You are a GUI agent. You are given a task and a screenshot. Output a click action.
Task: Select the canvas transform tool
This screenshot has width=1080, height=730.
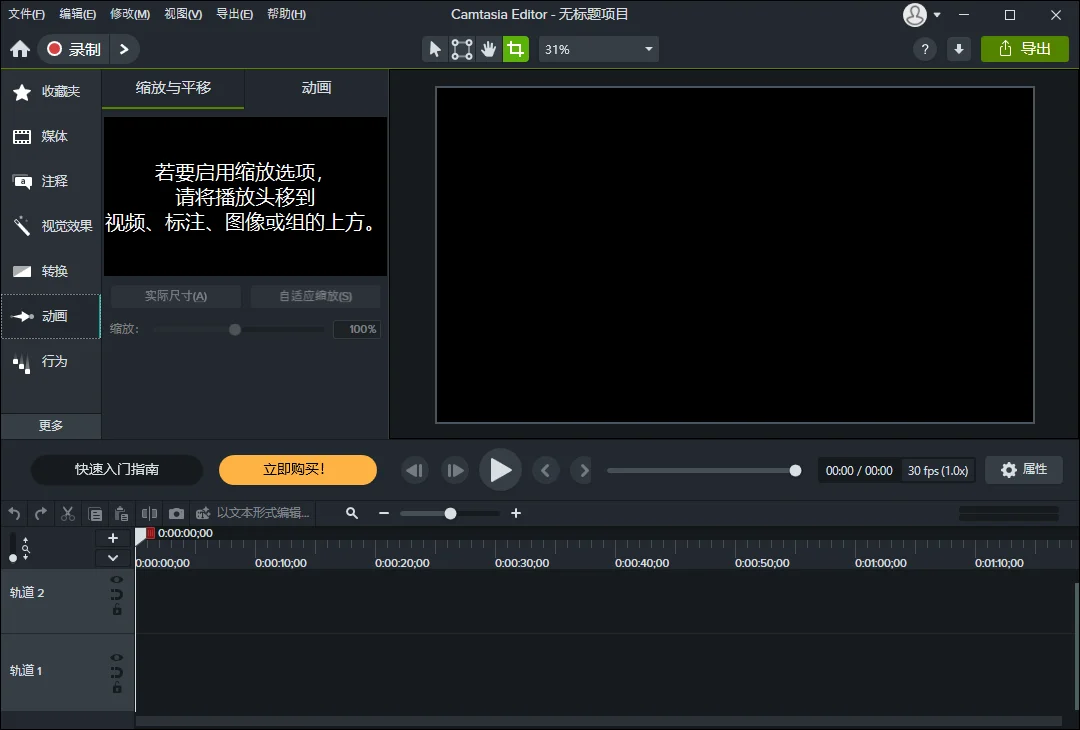[461, 49]
